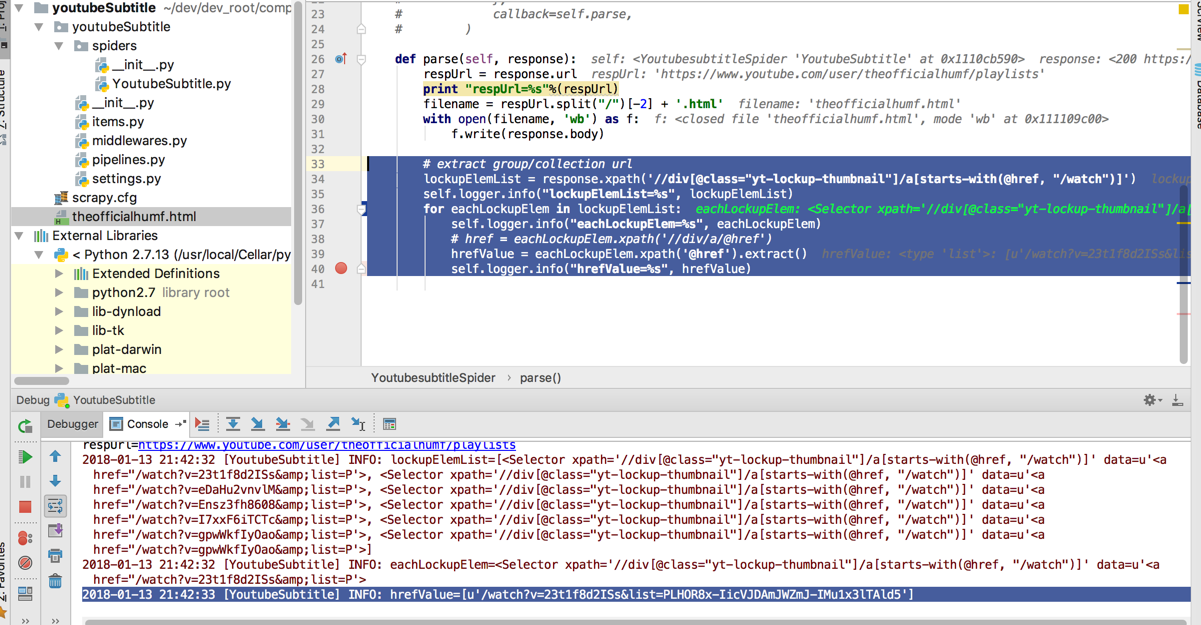Toggle breakpoint red dot on line 40
1201x625 pixels.
pos(341,268)
